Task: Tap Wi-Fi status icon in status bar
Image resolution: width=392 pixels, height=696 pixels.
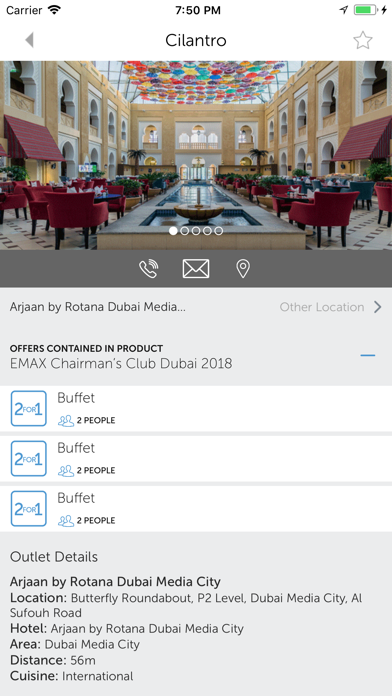Action: pos(54,10)
